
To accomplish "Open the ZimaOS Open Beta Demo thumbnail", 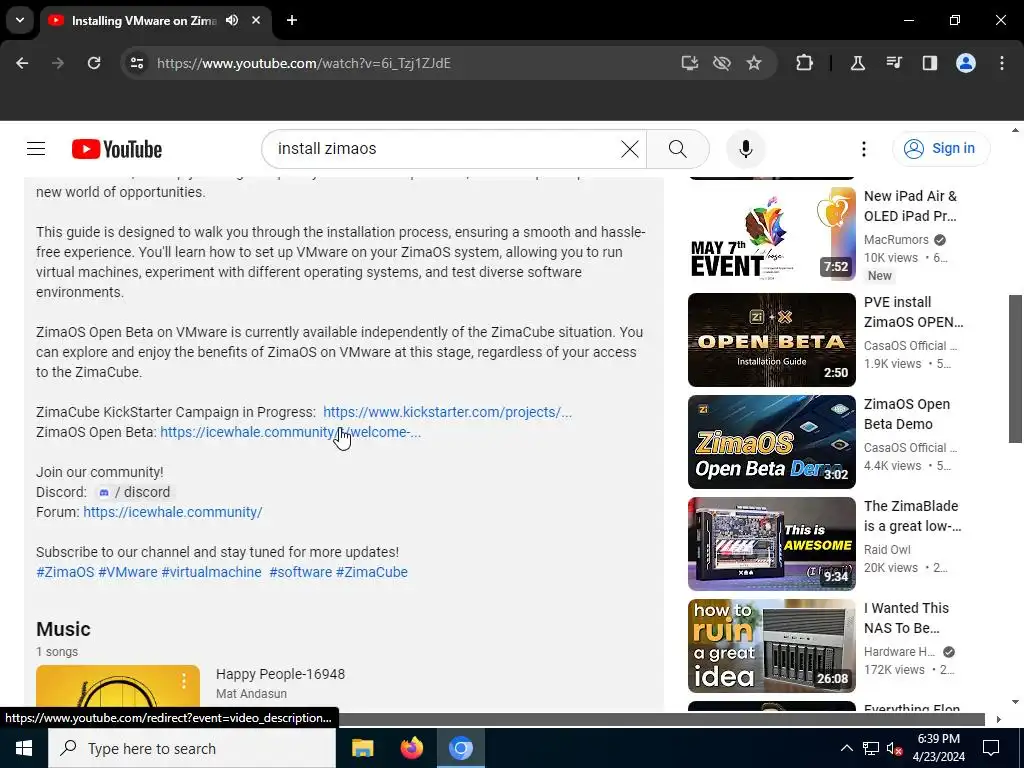I will [x=771, y=441].
